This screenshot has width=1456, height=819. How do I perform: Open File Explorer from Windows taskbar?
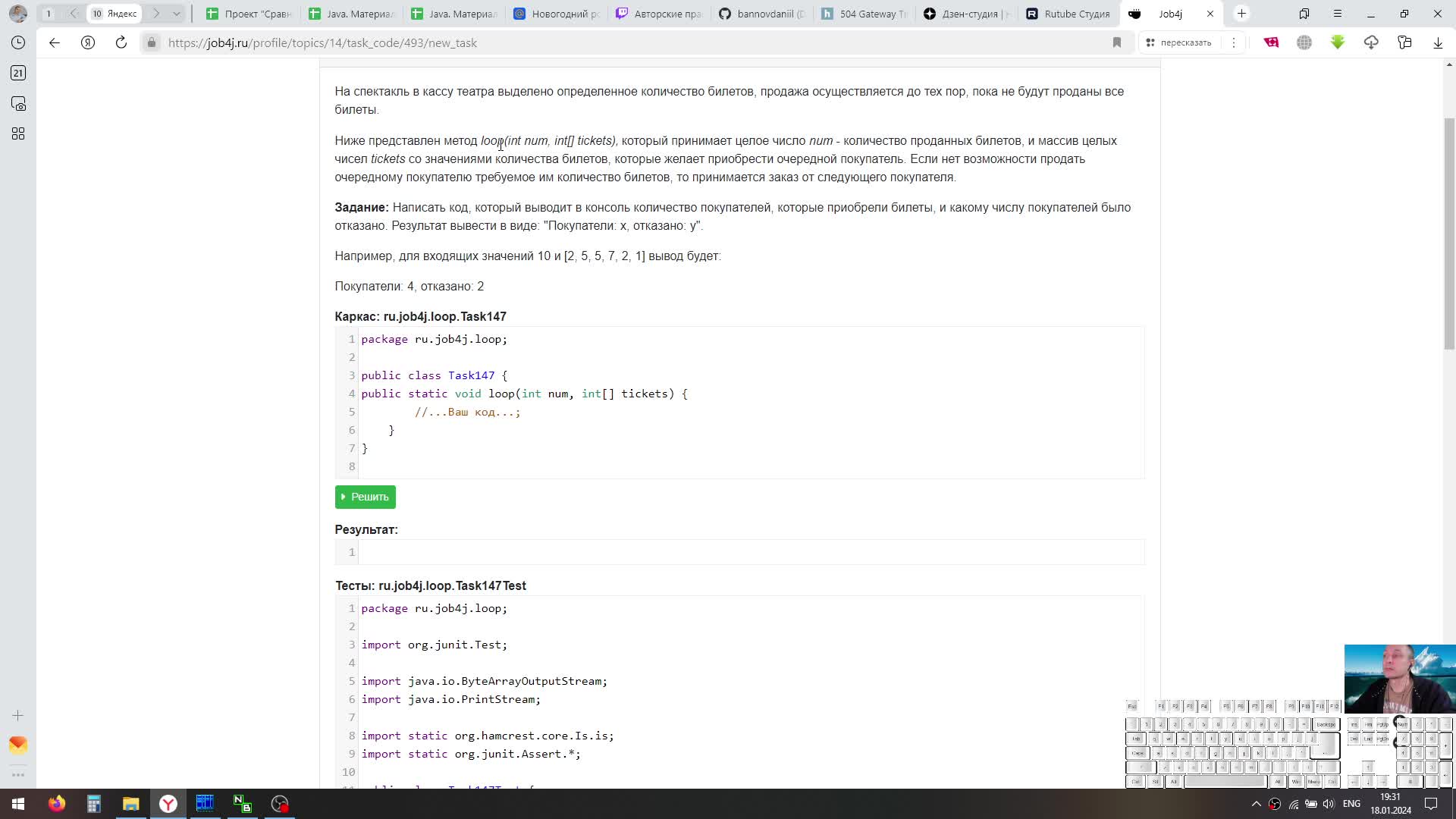click(x=130, y=803)
